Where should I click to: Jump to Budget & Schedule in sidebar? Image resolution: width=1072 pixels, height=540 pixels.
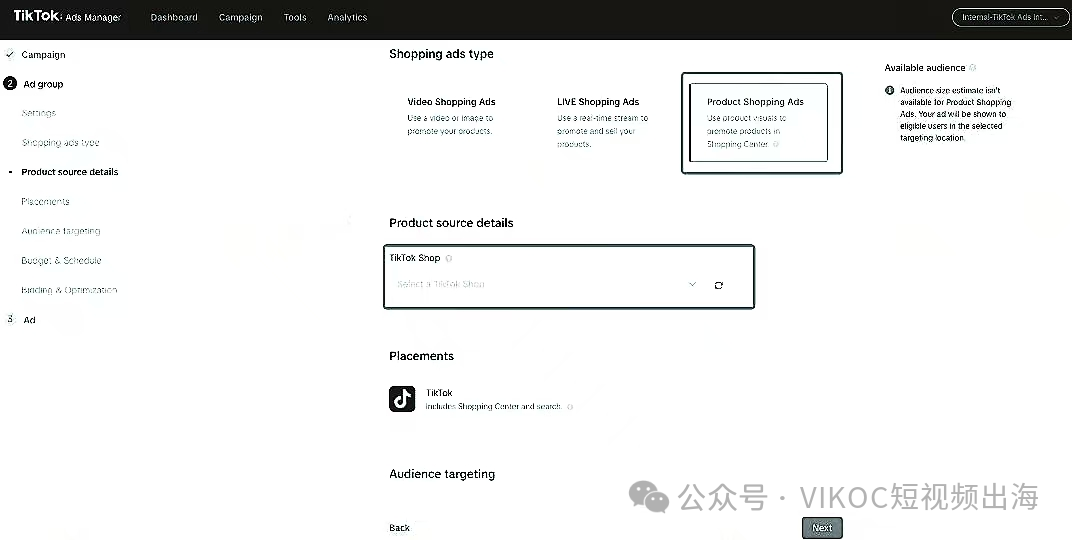(61, 260)
